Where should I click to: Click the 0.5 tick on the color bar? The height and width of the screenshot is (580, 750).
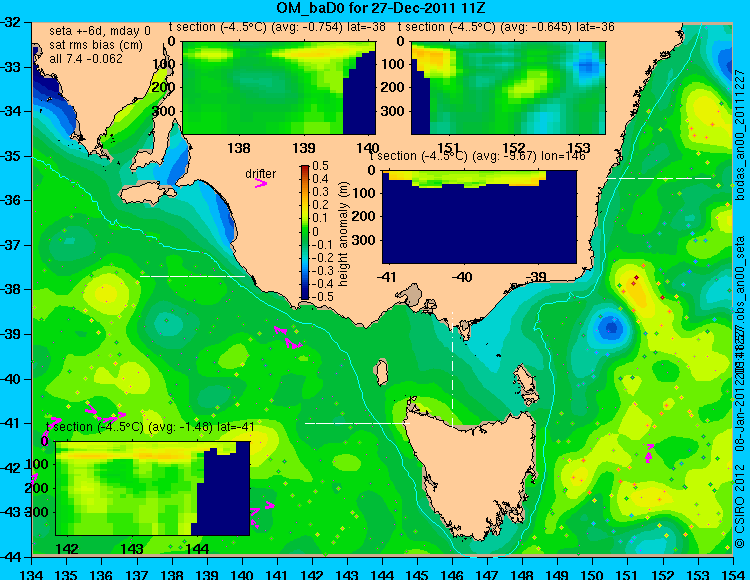(x=320, y=166)
